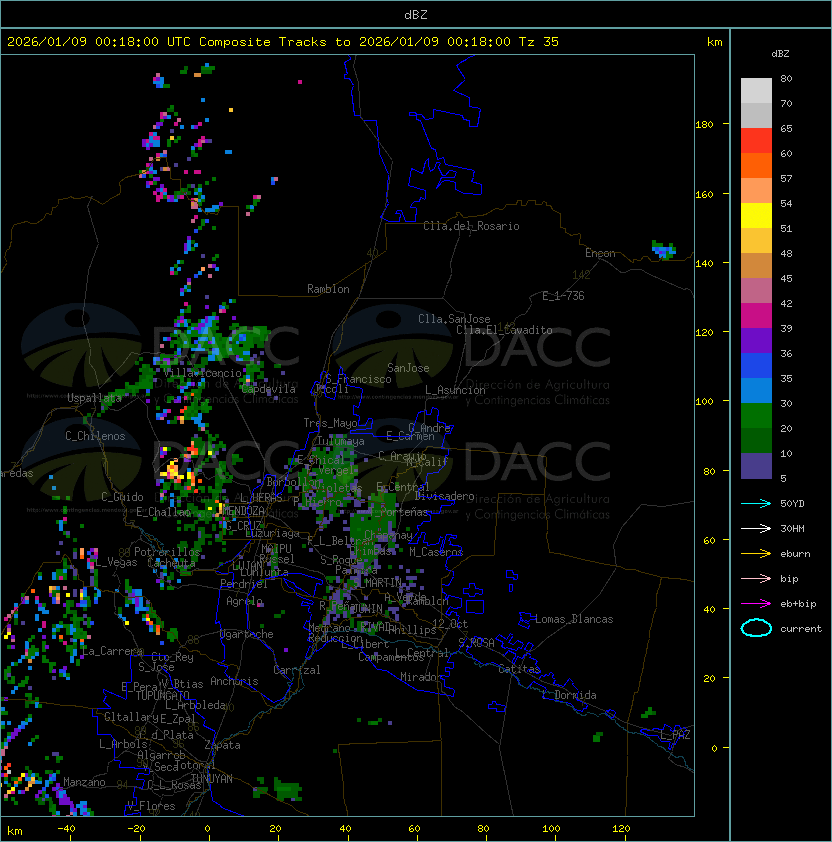
Task: Click the 'TUNUYAN' place label
Action: [212, 779]
